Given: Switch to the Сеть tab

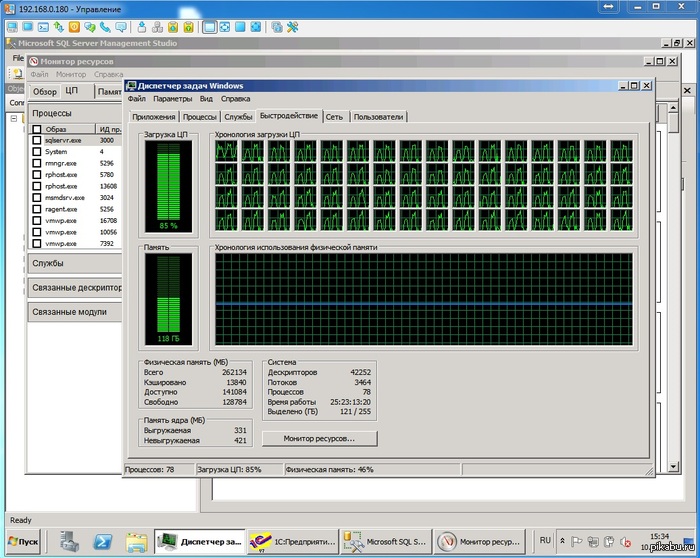Looking at the screenshot, I should point(334,117).
